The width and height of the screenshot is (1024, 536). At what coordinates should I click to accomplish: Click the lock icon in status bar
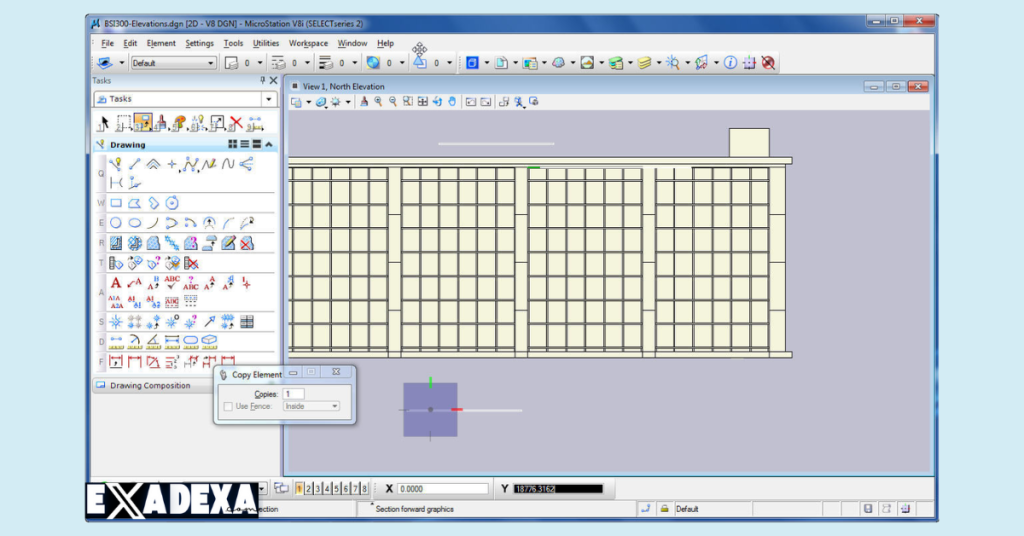click(664, 509)
